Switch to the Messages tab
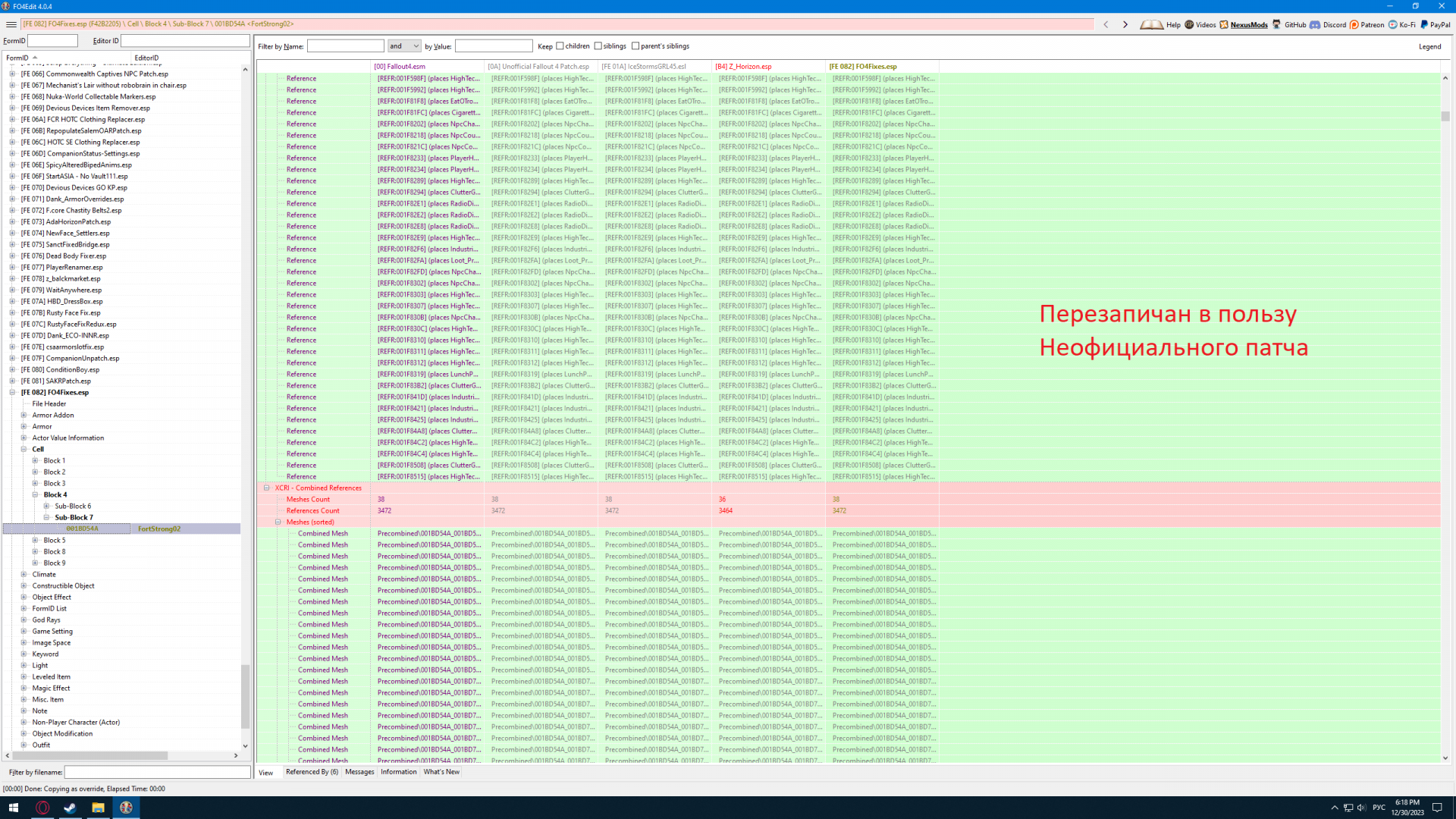Viewport: 1456px width, 819px height. tap(359, 772)
